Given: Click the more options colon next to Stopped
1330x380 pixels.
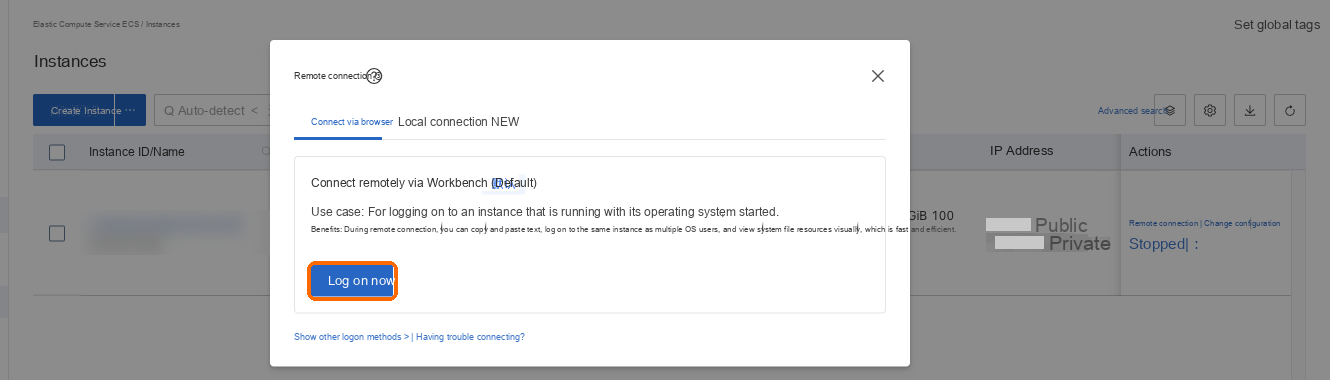Looking at the screenshot, I should 1196,244.
